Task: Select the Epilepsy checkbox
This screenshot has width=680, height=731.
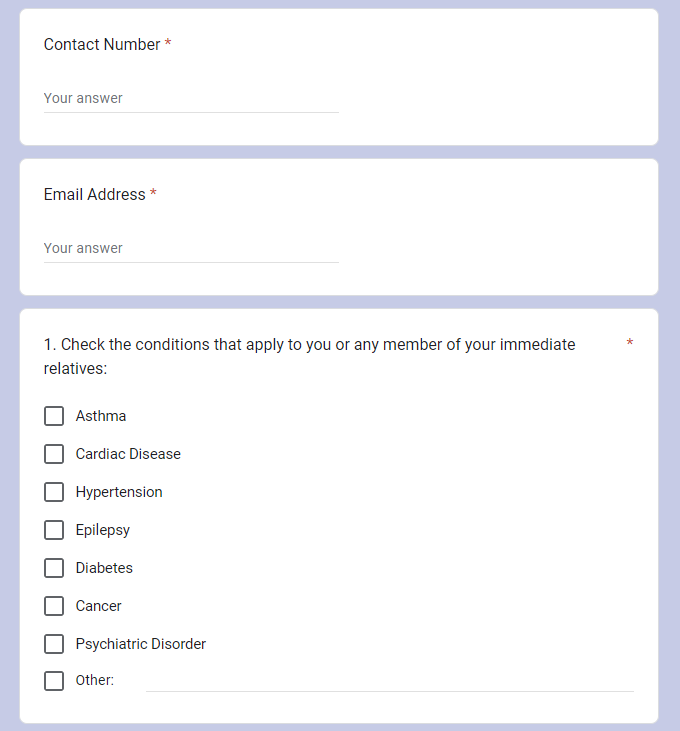Action: point(54,530)
